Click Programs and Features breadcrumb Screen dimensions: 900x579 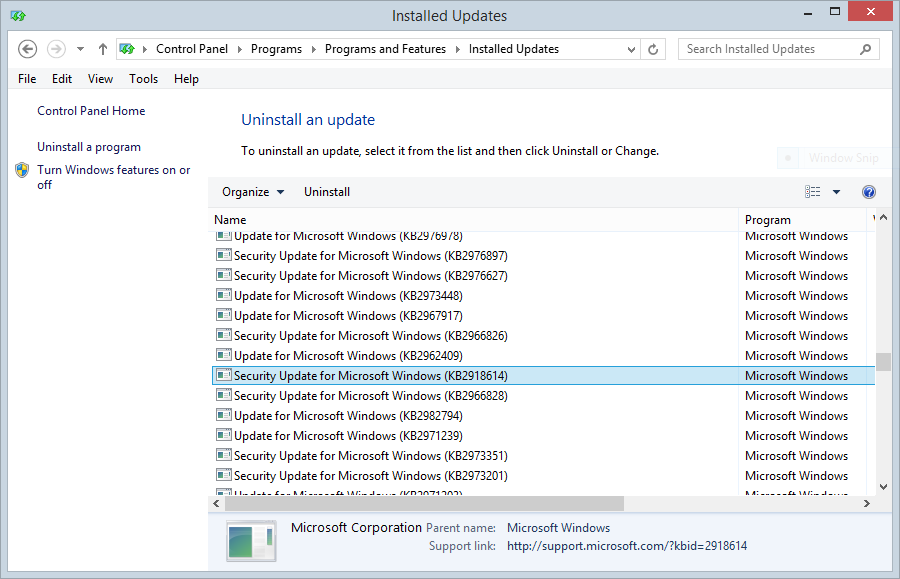(385, 49)
